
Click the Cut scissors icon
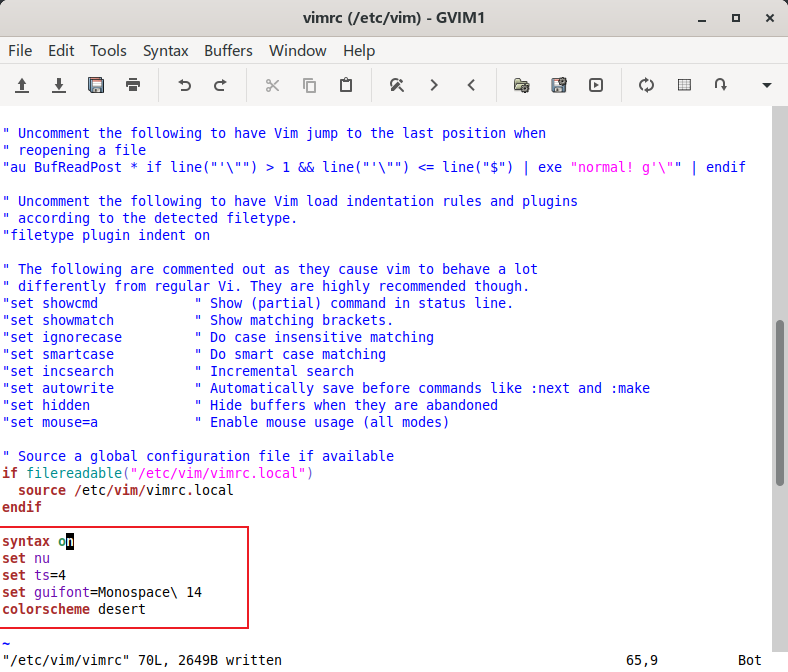tap(272, 85)
